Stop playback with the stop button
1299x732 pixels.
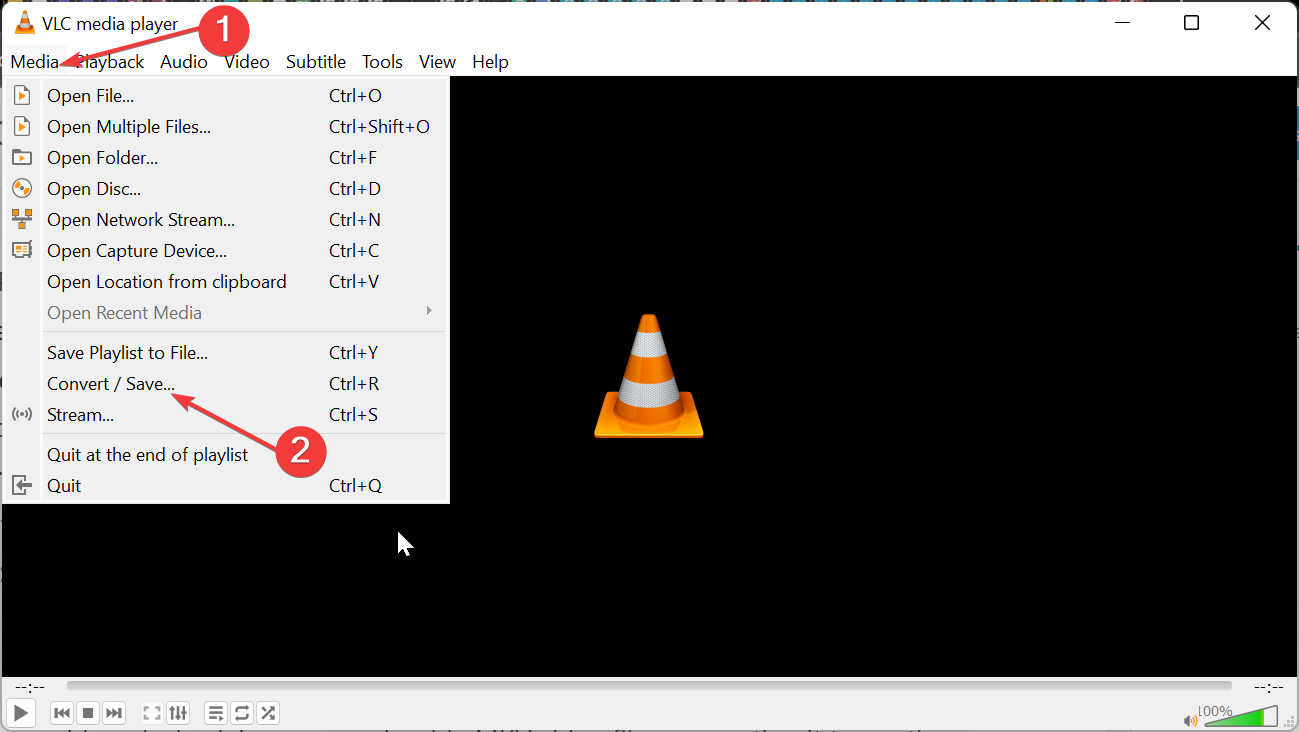click(x=88, y=713)
